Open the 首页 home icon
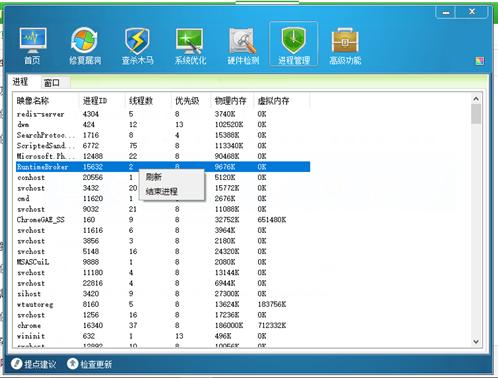 33,46
